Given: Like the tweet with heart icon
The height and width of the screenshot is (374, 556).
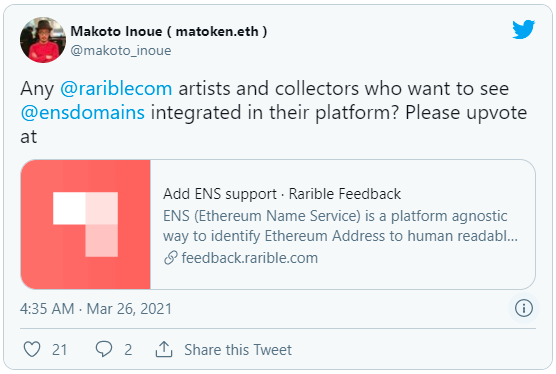Looking at the screenshot, I should coord(32,349).
